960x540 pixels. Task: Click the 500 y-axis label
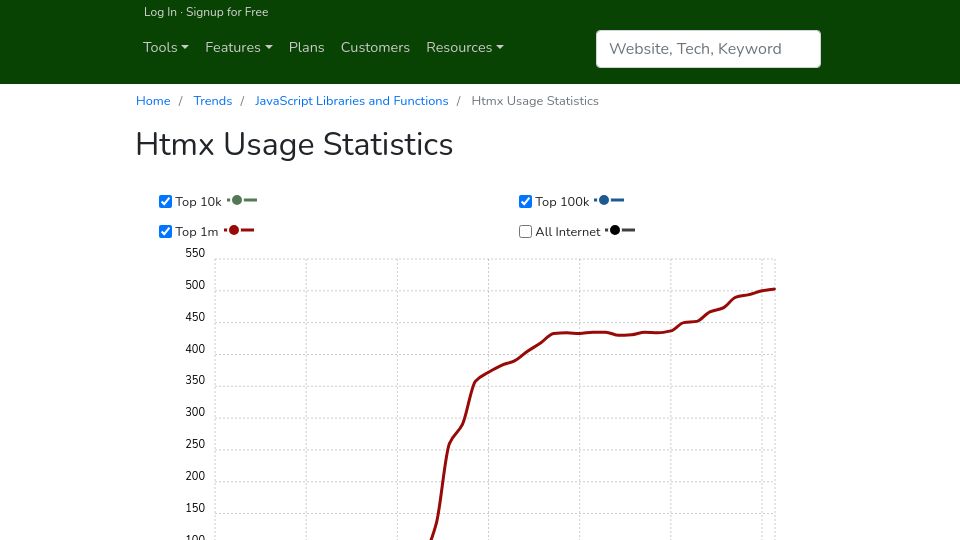tap(195, 285)
